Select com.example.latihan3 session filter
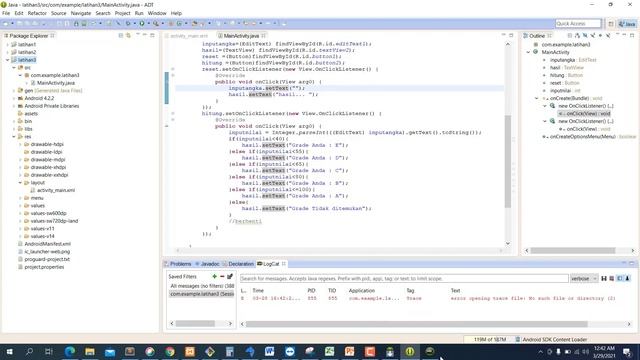The width and height of the screenshot is (640, 360). [202, 294]
